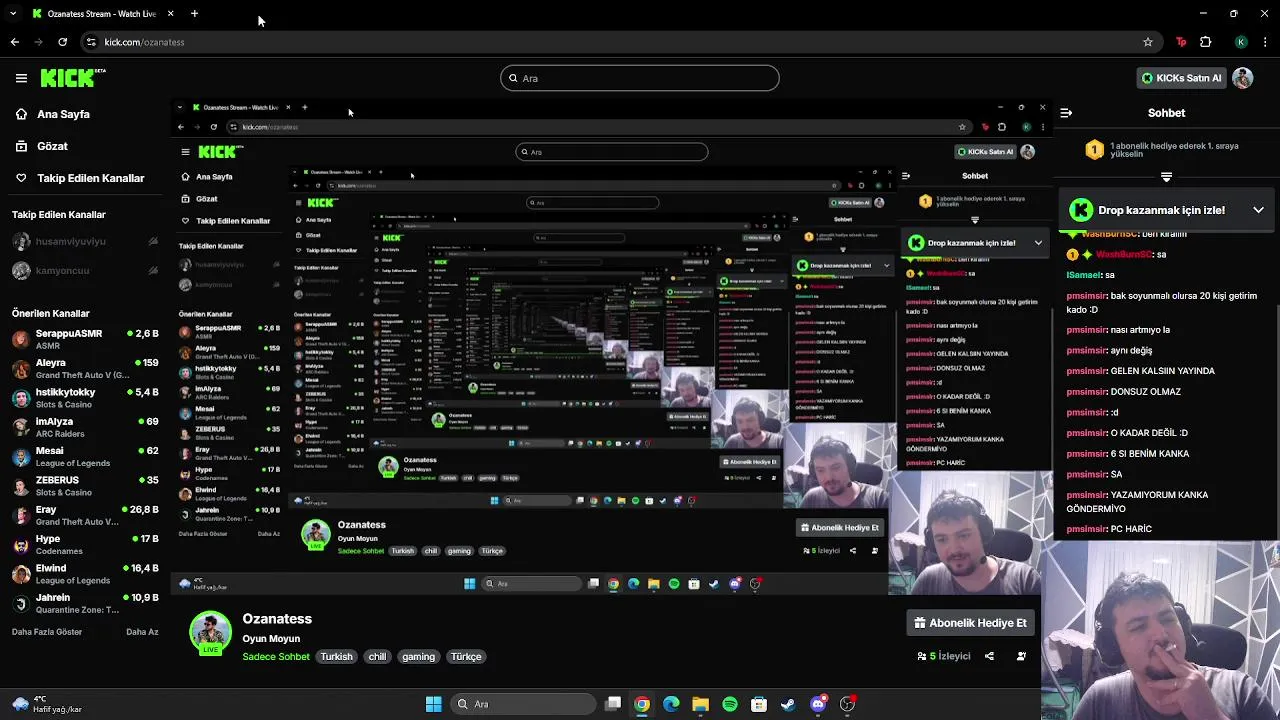Viewport: 1280px width, 720px height.
Task: Open recommended channel Jahrein
Action: (85, 603)
